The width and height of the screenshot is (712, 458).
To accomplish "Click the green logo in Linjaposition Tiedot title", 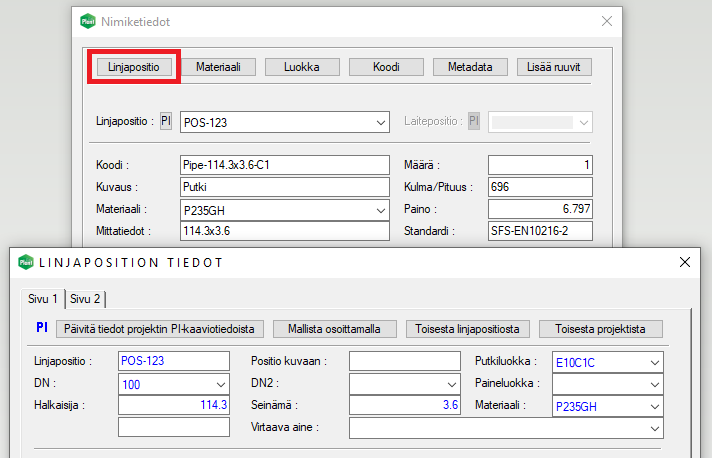I will coord(25,262).
